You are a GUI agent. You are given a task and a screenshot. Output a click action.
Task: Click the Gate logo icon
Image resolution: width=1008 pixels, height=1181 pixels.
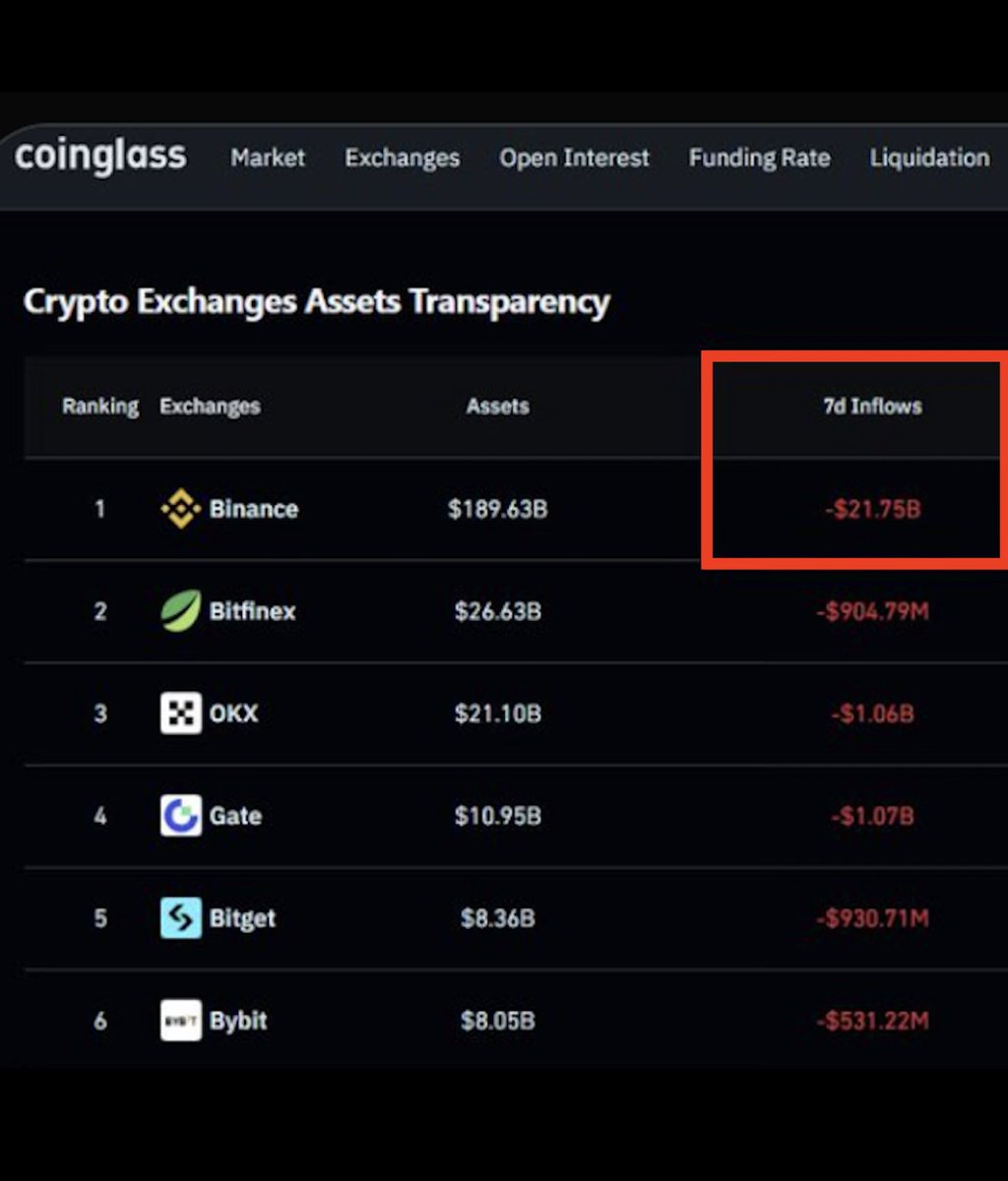180,816
